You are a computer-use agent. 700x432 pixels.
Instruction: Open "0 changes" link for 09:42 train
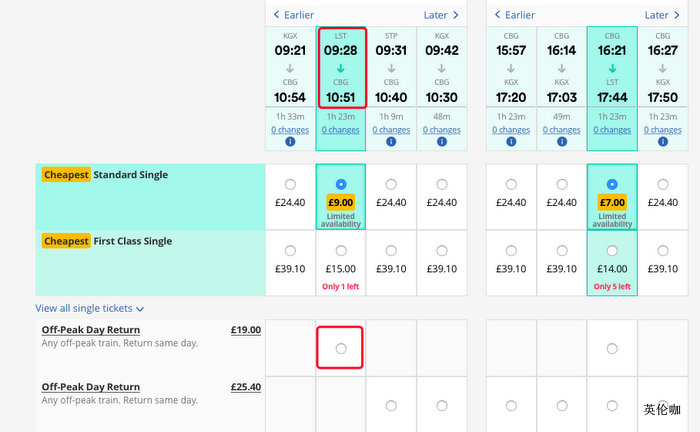(441, 130)
